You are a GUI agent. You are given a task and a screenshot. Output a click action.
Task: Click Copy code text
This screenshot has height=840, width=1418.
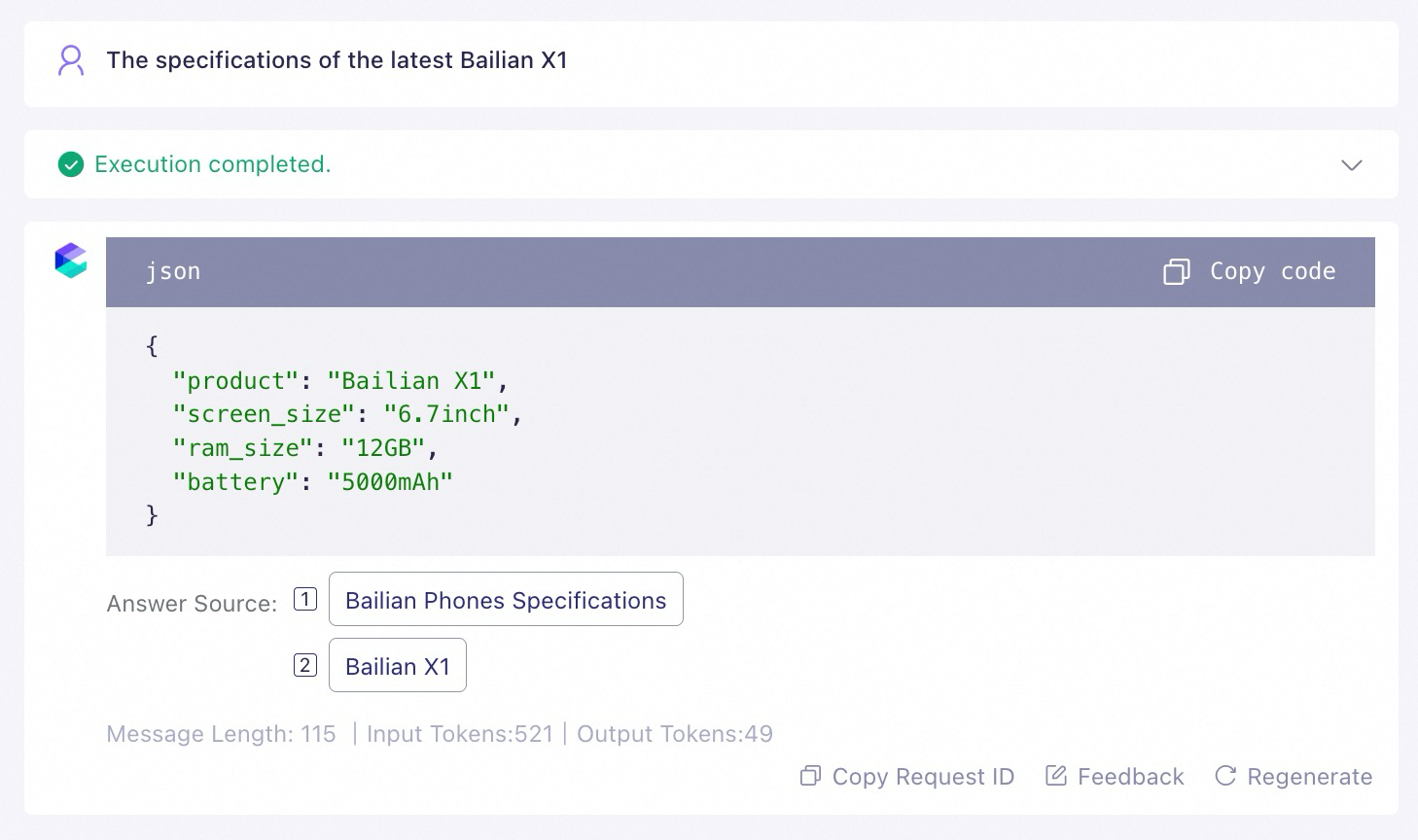pos(1272,271)
